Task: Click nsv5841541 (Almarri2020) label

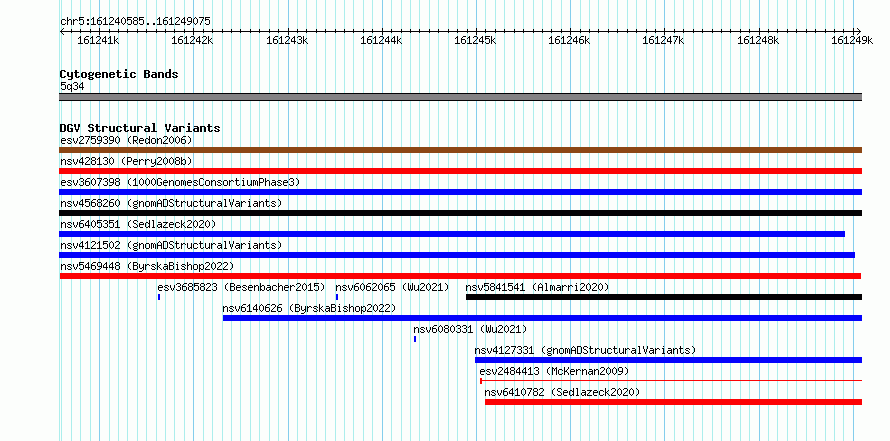Action: [x=537, y=287]
